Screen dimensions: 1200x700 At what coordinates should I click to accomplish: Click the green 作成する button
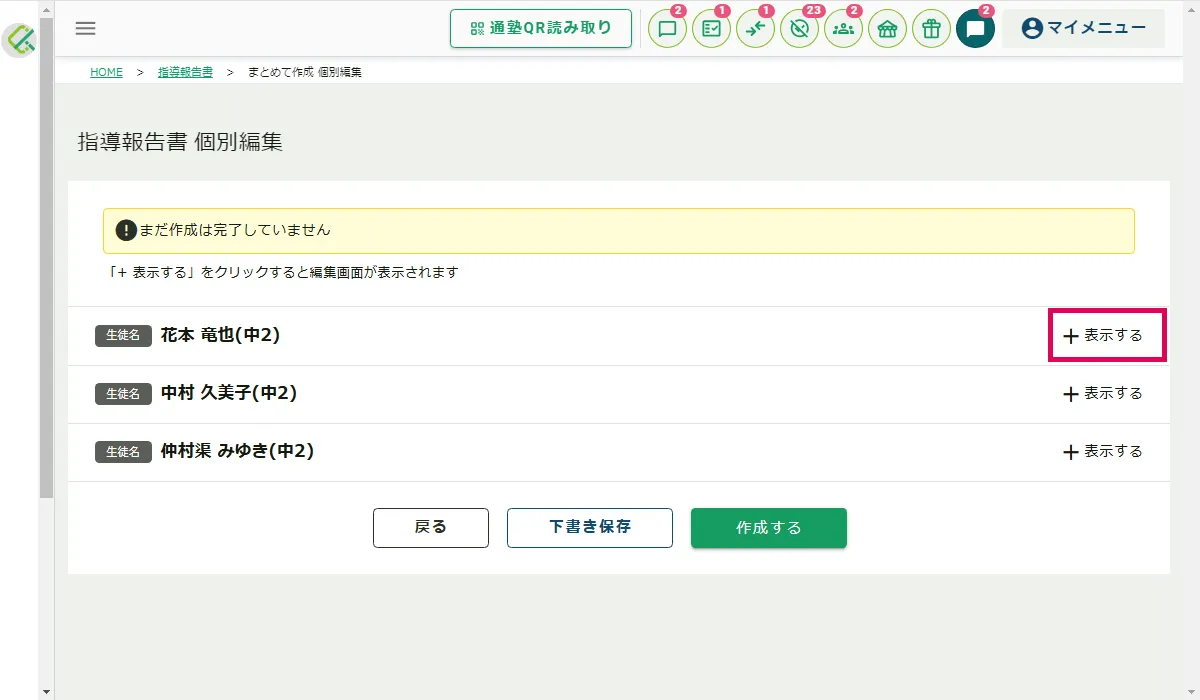point(769,528)
